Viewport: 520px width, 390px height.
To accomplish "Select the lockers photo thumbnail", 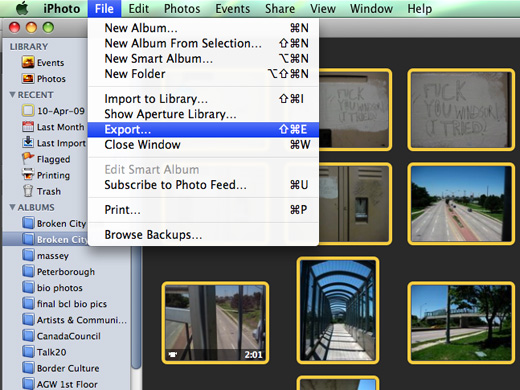I will [x=355, y=204].
